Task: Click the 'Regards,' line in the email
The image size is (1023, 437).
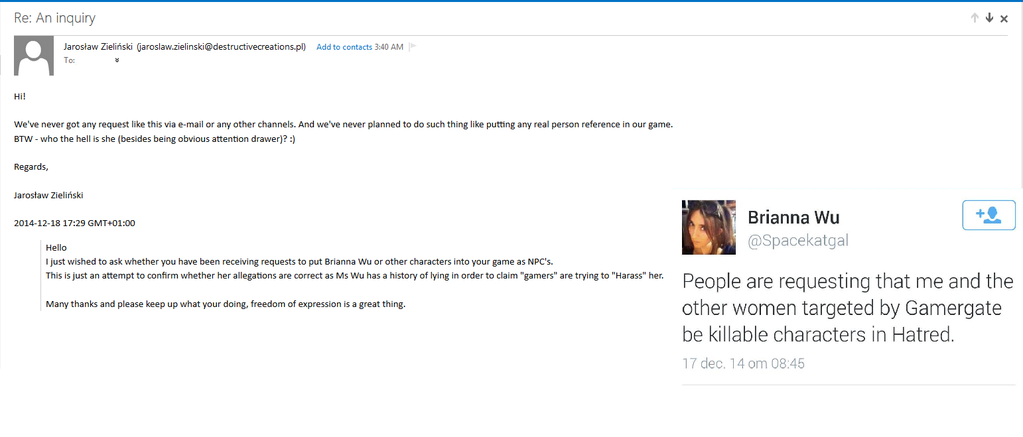Action: pyautogui.click(x=31, y=166)
